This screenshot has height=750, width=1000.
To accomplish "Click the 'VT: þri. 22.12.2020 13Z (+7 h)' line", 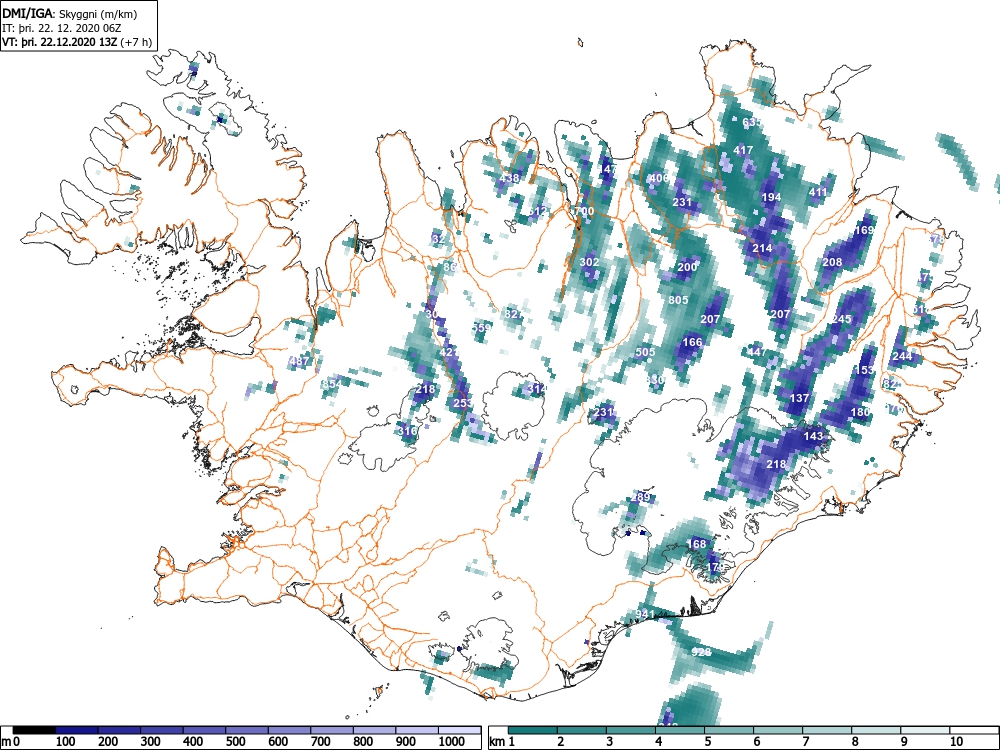I will click(x=77, y=42).
